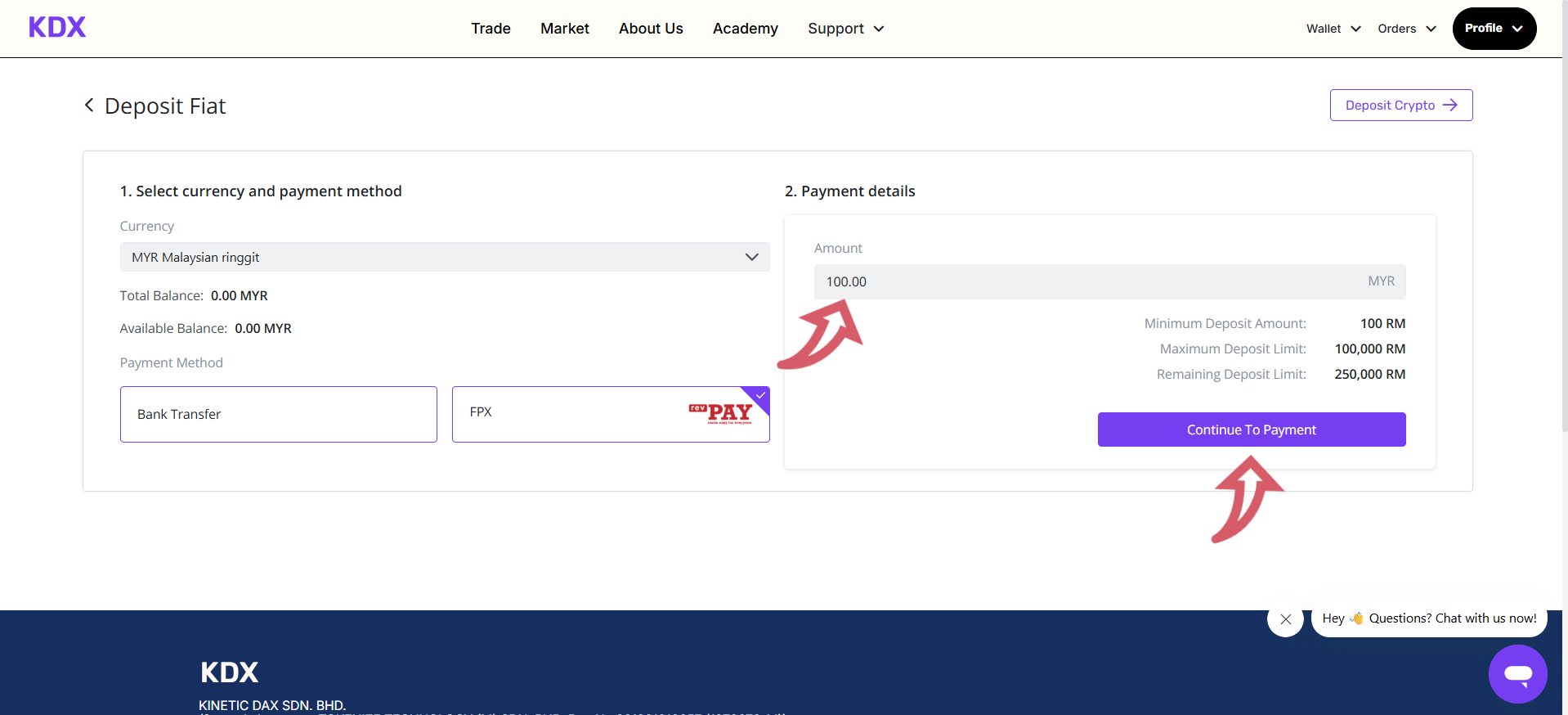1568x715 pixels.
Task: Open the Trade menu item
Action: pos(491,29)
